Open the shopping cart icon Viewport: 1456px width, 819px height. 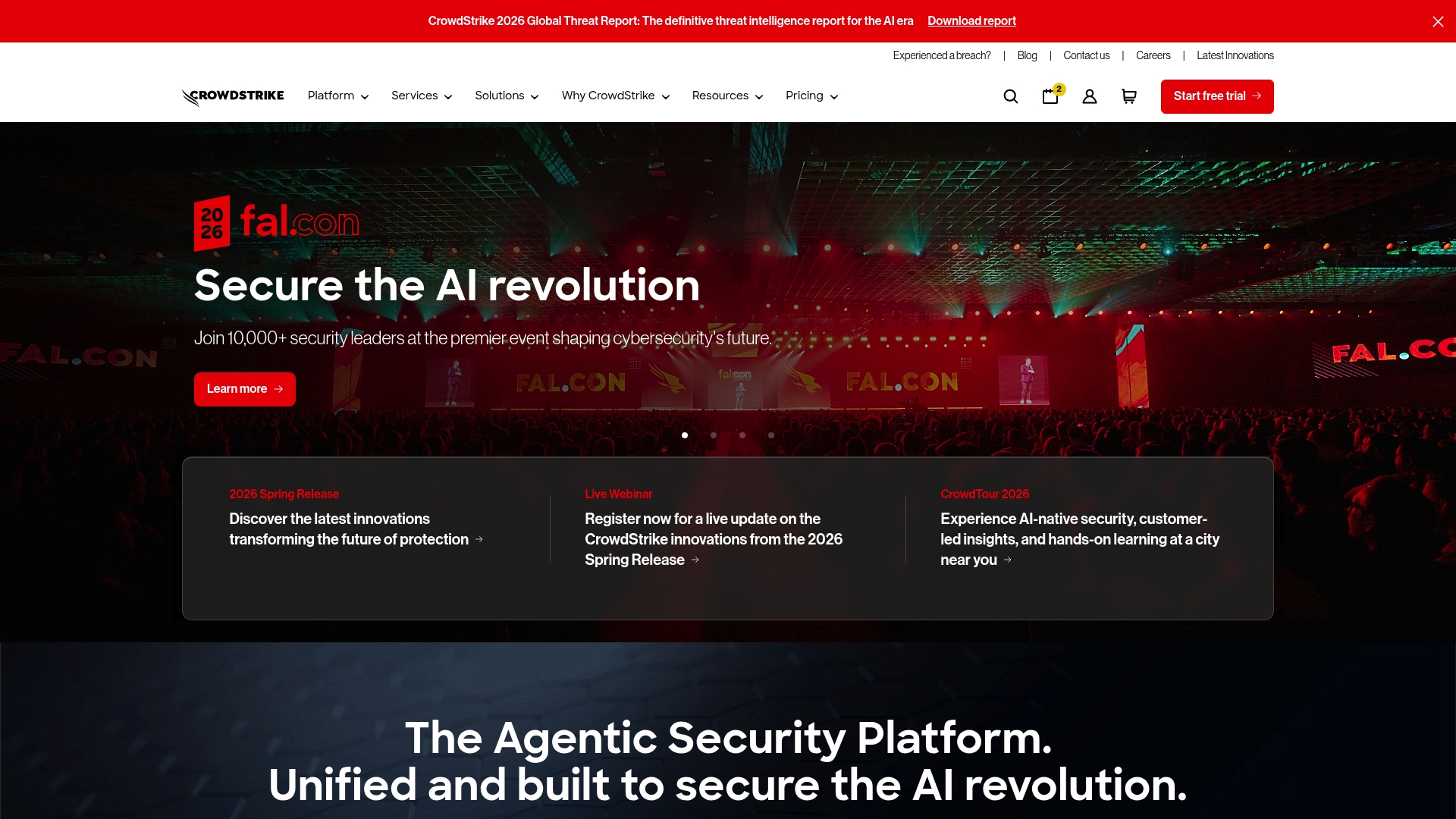[x=1129, y=96]
